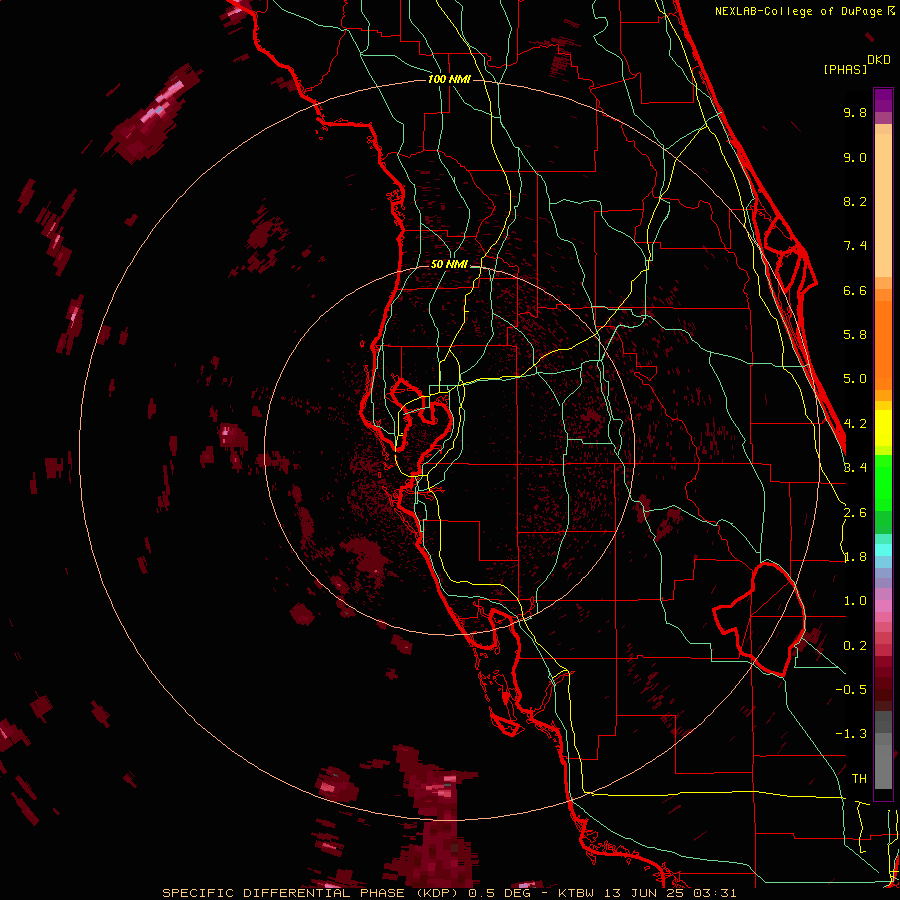Pick the bright green band of the color bar

tap(883, 482)
